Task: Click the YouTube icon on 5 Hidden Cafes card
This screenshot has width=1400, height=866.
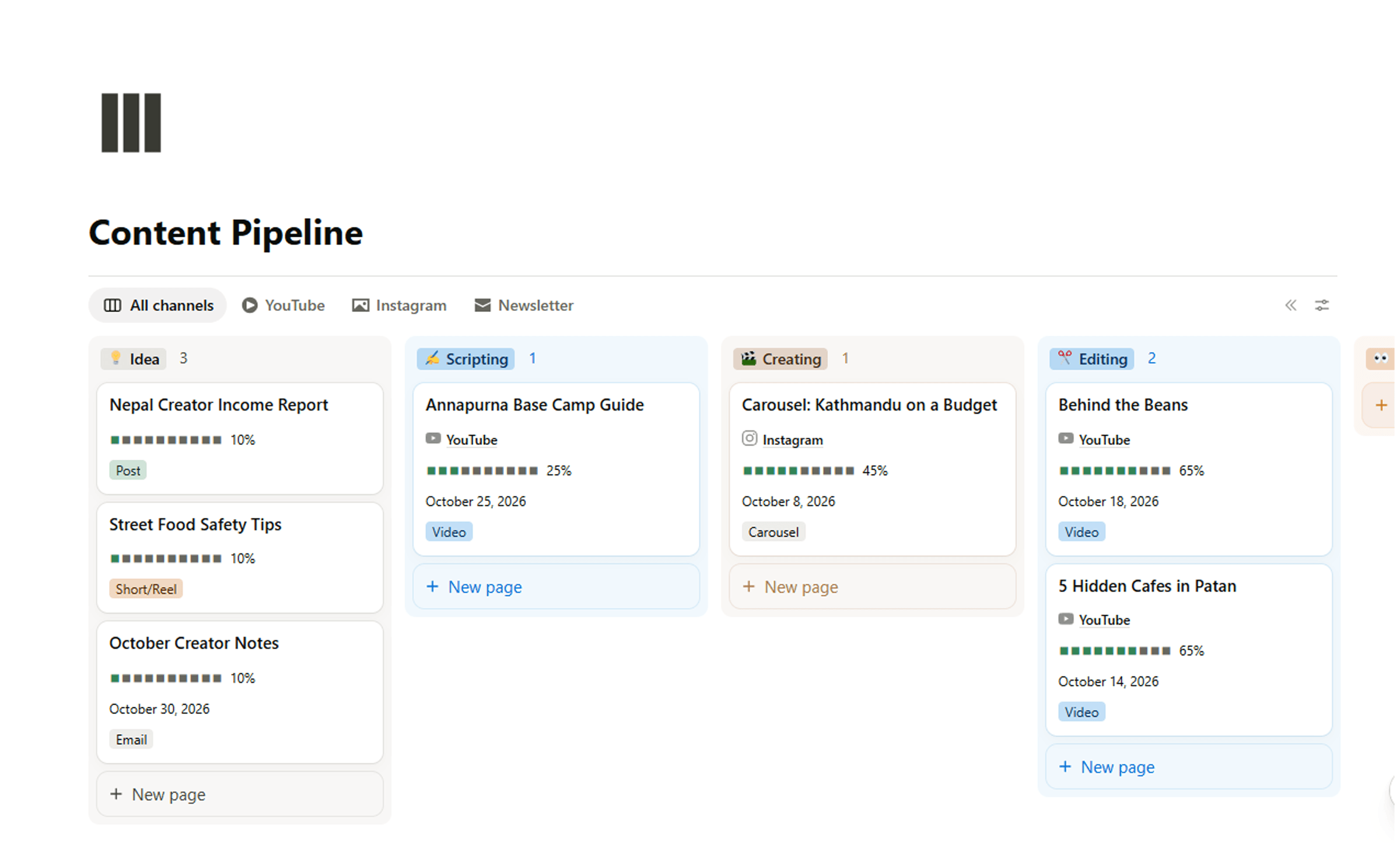Action: 1066,619
